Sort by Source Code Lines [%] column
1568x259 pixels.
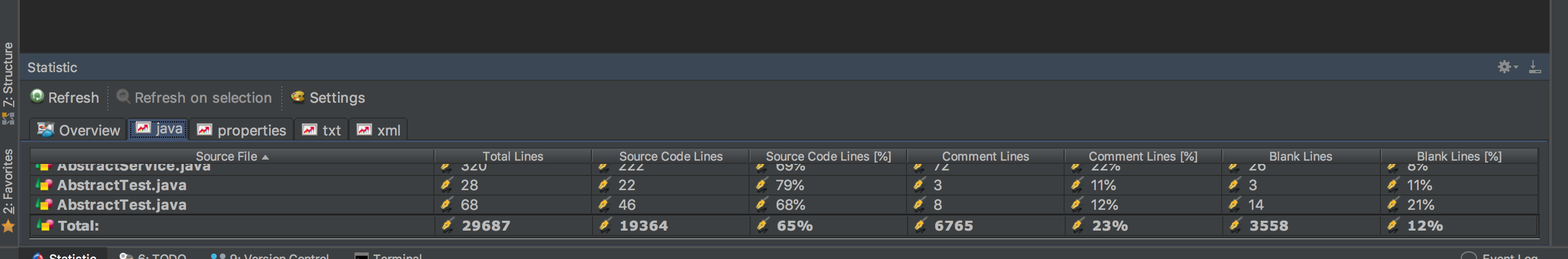(x=828, y=156)
